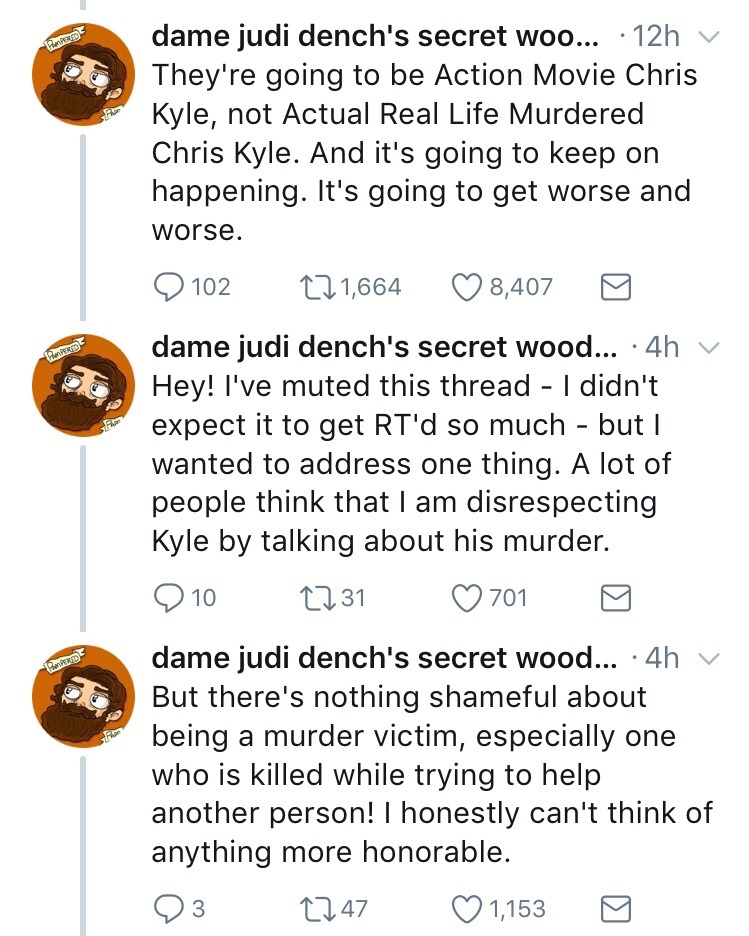Open the options chevron on the 12h tweet
Image resolution: width=749 pixels, height=936 pixels.
pyautogui.click(x=708, y=38)
